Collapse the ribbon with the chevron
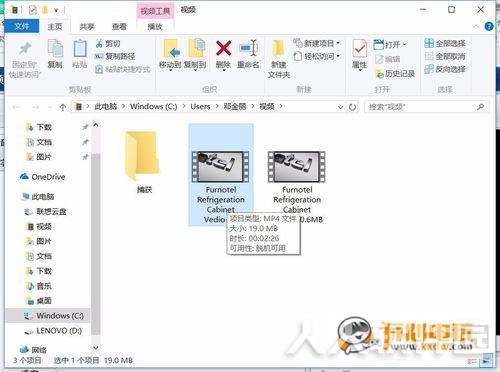 (x=476, y=26)
